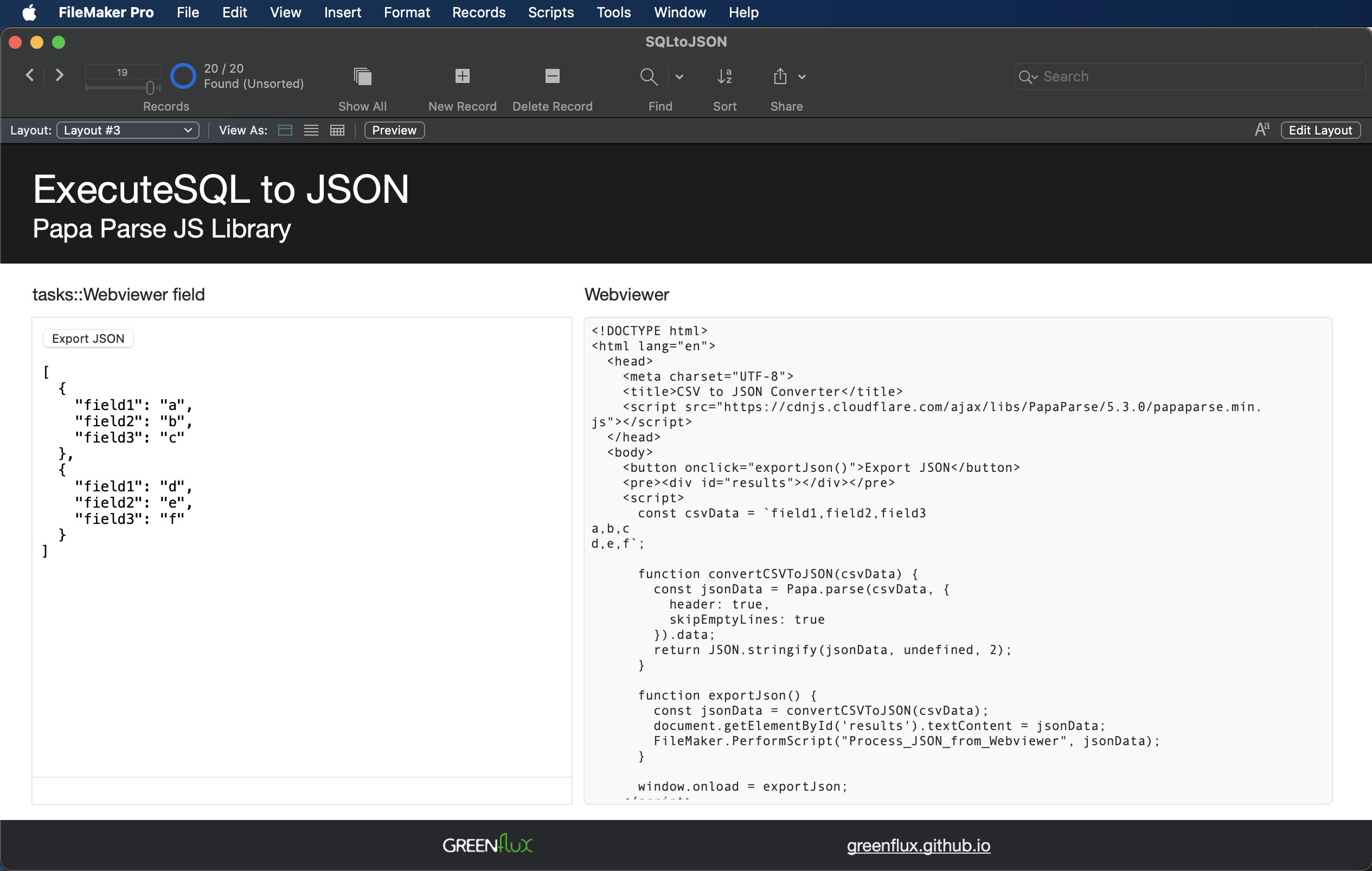Go to next record arrow
The width and height of the screenshot is (1372, 871).
(59, 75)
